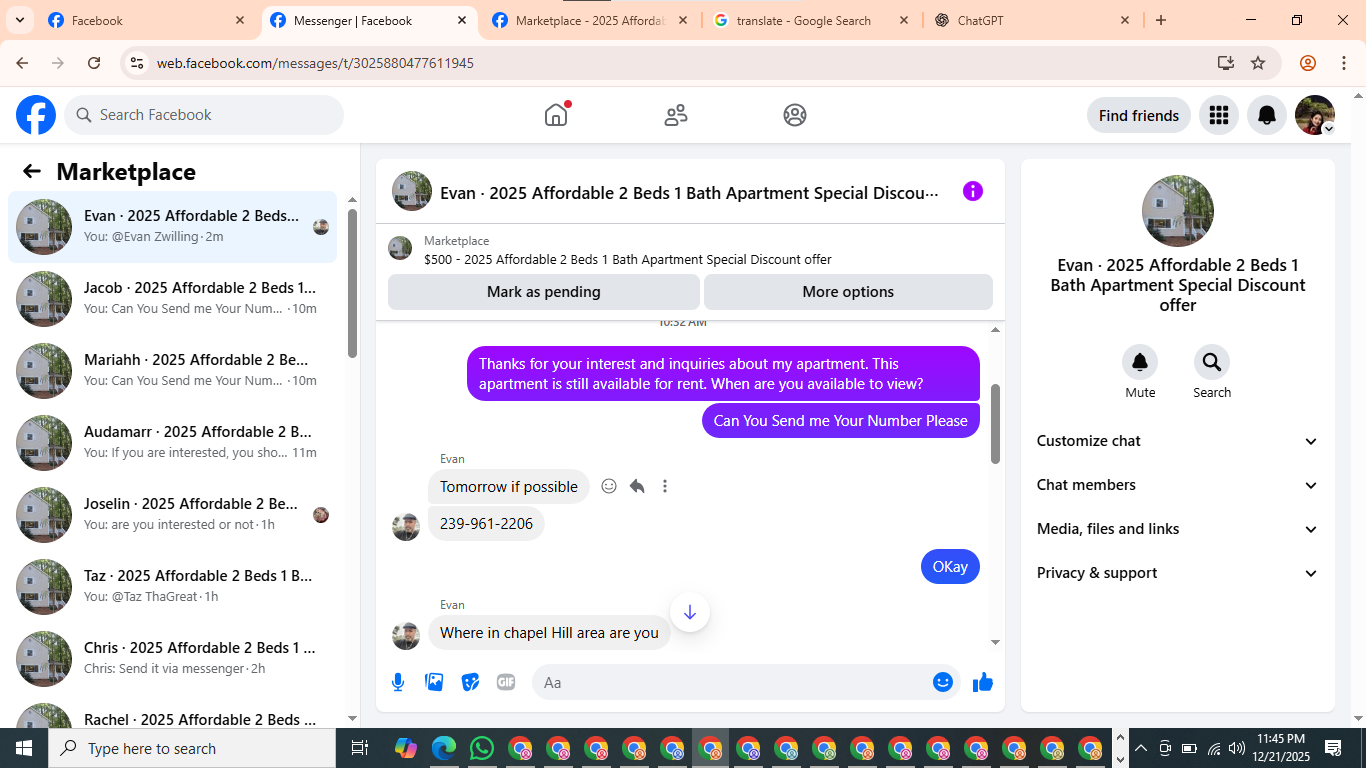The width and height of the screenshot is (1366, 768).
Task: Expand the Media, files and links section
Action: [1178, 529]
